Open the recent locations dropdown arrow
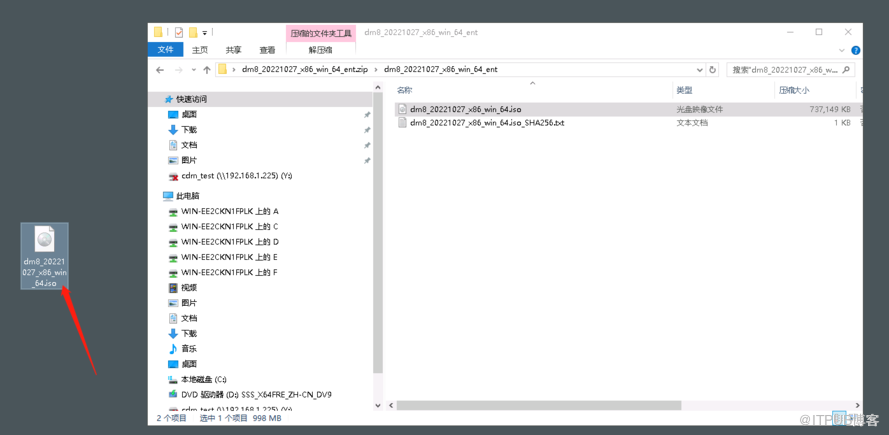The image size is (889, 435). click(193, 70)
